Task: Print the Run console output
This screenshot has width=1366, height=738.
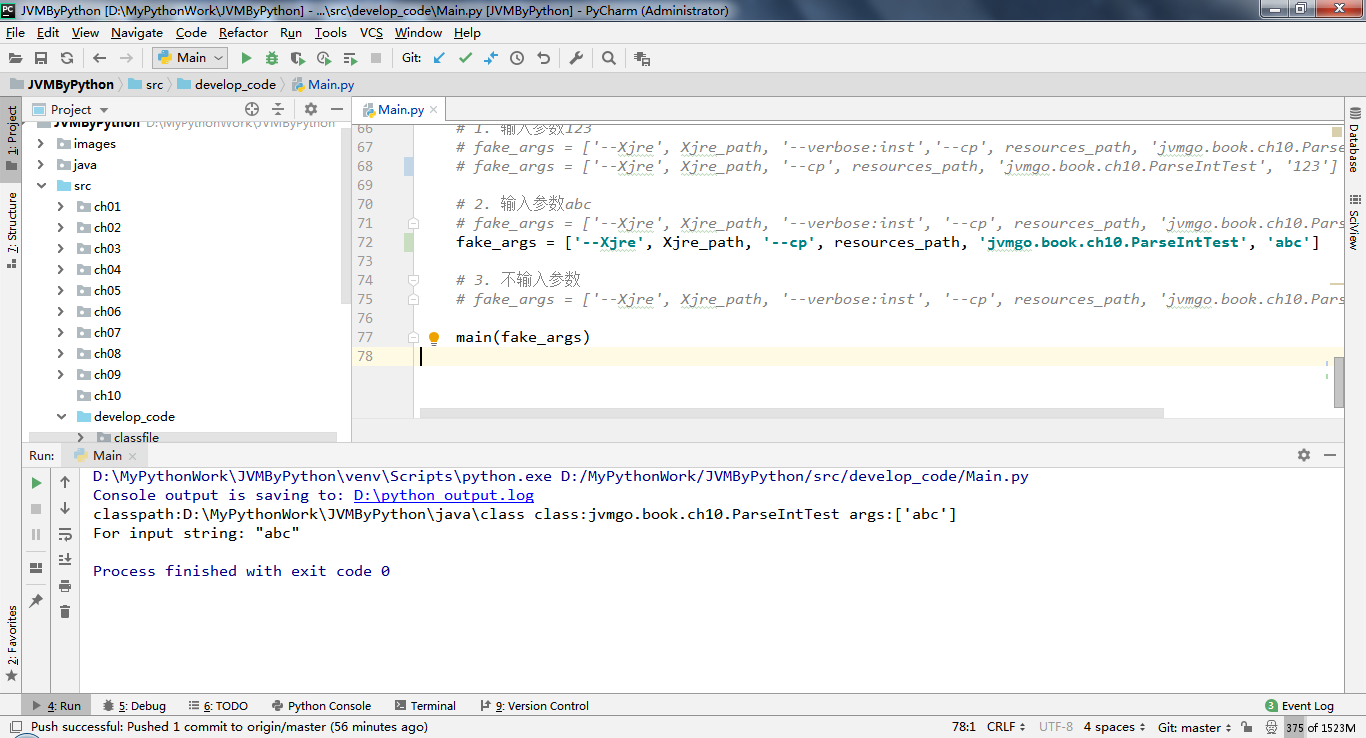Action: [65, 585]
